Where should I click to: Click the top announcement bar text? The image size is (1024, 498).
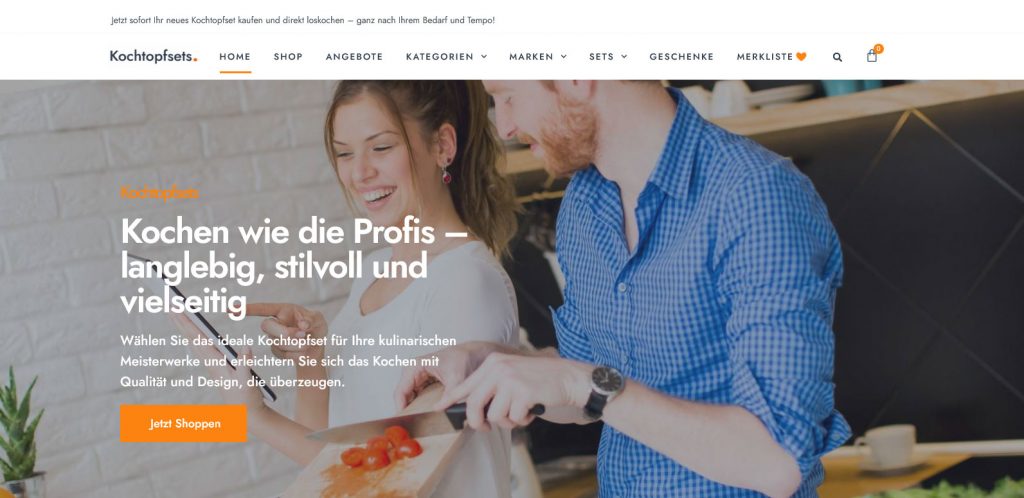303,20
